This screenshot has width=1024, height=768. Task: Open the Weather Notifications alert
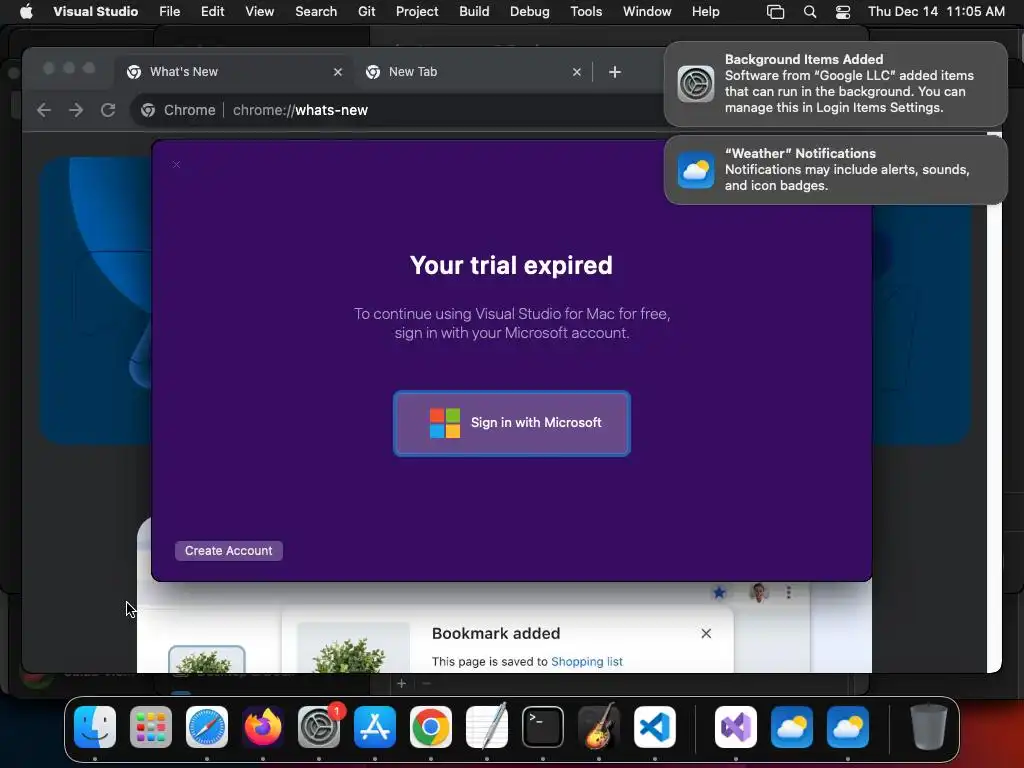835,170
